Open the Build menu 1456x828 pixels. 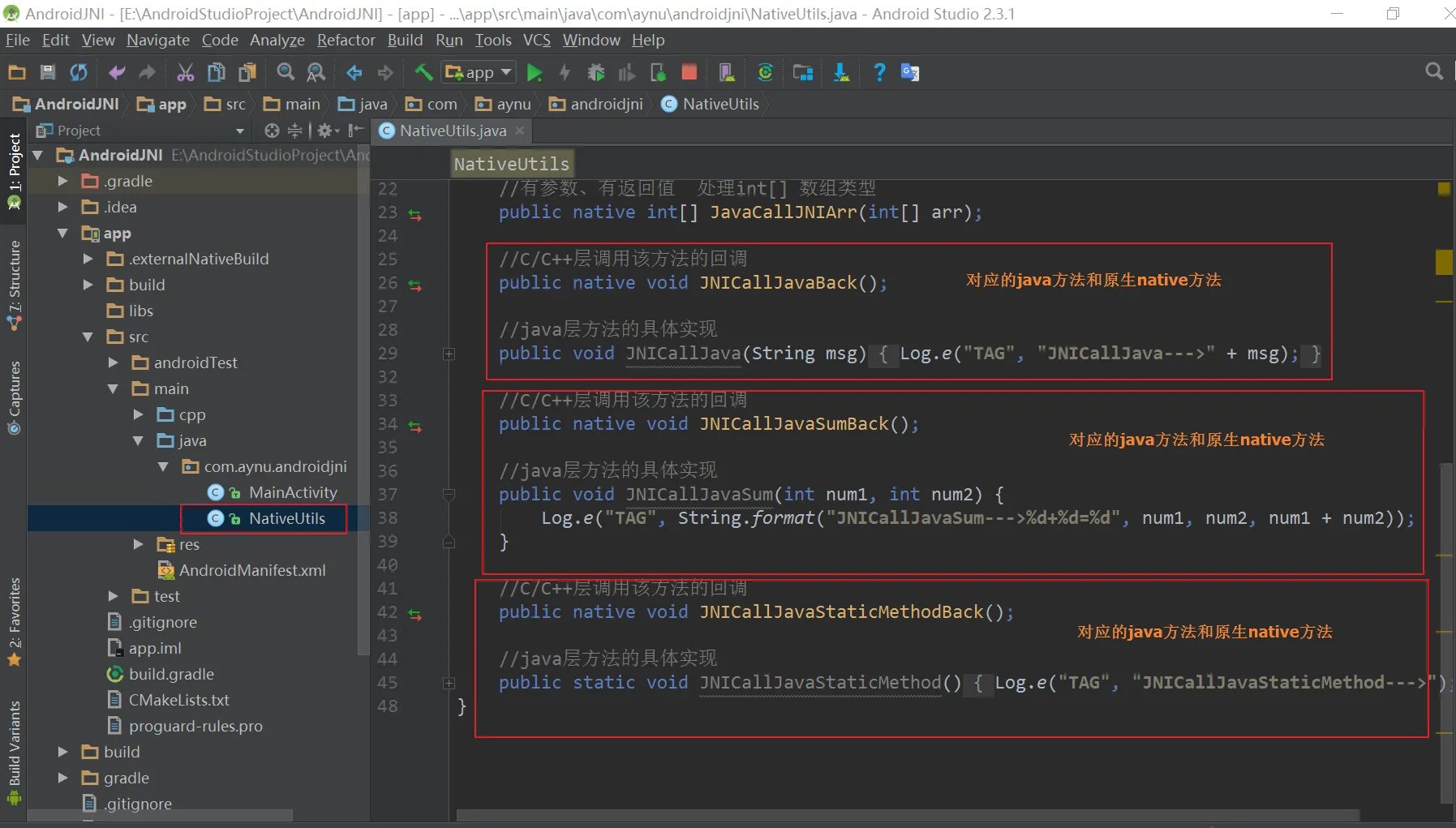click(x=405, y=40)
